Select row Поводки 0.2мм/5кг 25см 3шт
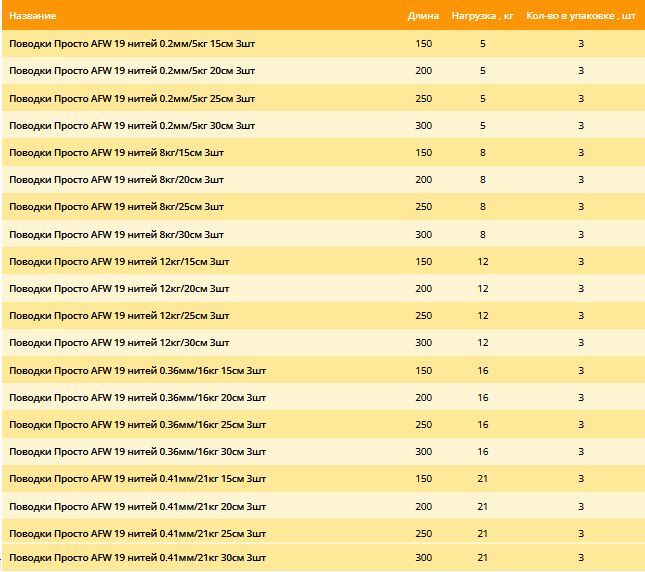The width and height of the screenshot is (645, 572). tap(323, 98)
